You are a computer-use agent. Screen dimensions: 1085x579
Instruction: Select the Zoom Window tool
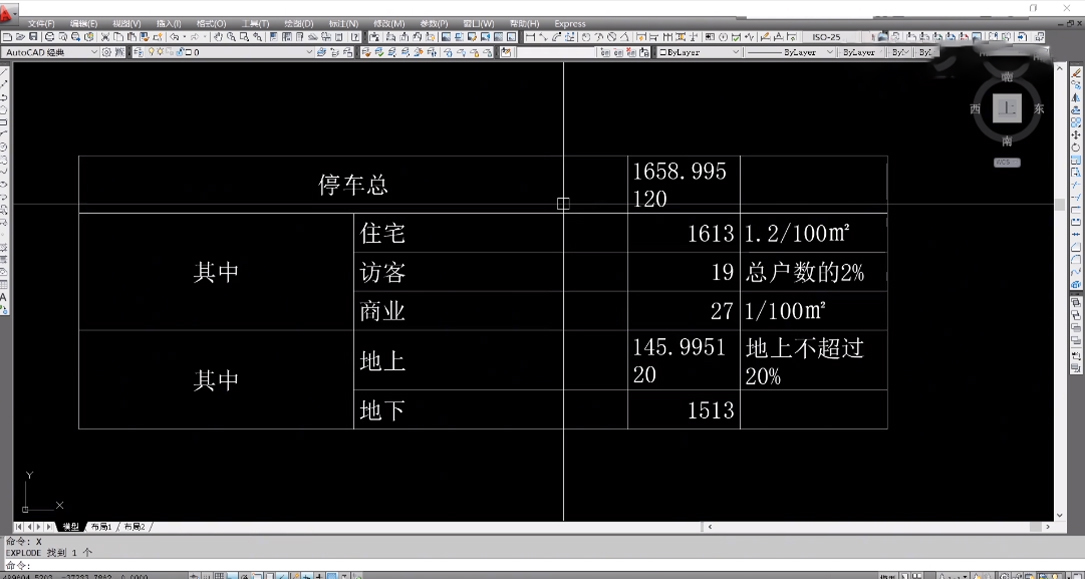coord(244,37)
